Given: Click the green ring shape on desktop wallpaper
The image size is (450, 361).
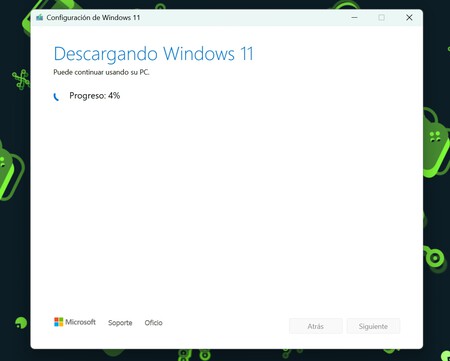Looking at the screenshot, I should 435,258.
